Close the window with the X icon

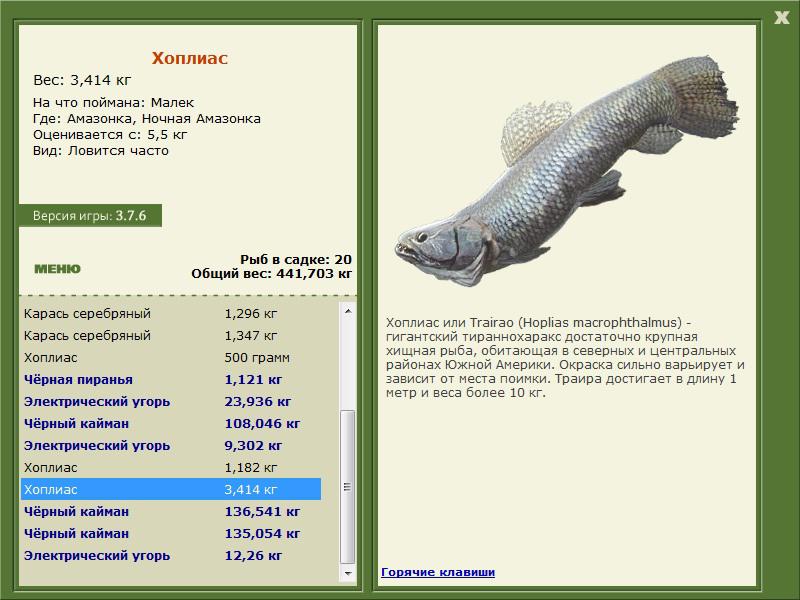[x=781, y=18]
